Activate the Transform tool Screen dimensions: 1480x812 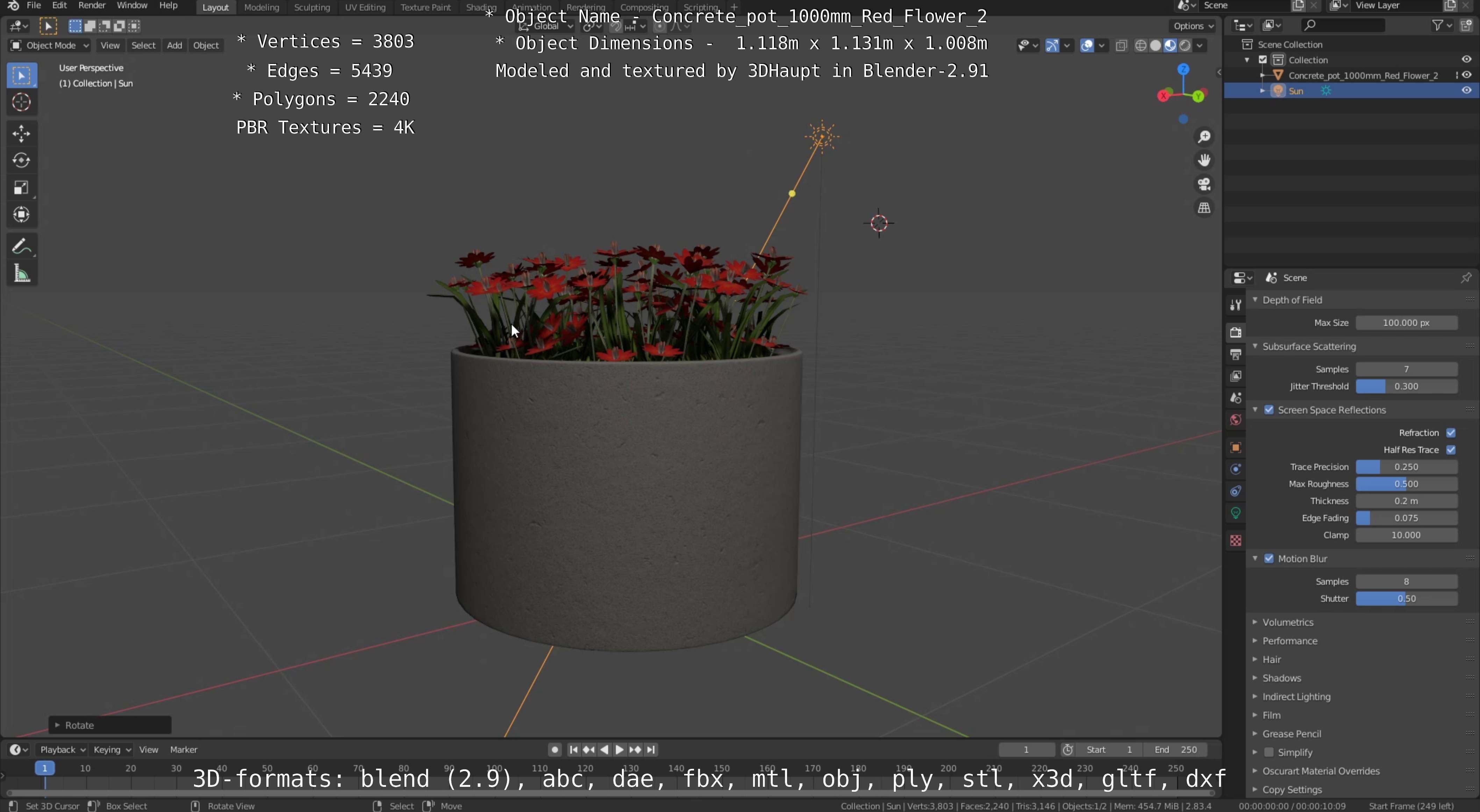pos(22,215)
